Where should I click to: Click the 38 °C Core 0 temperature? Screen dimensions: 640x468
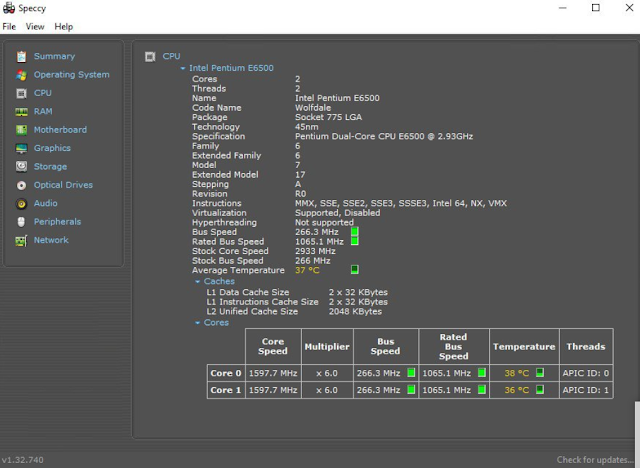tap(517, 373)
